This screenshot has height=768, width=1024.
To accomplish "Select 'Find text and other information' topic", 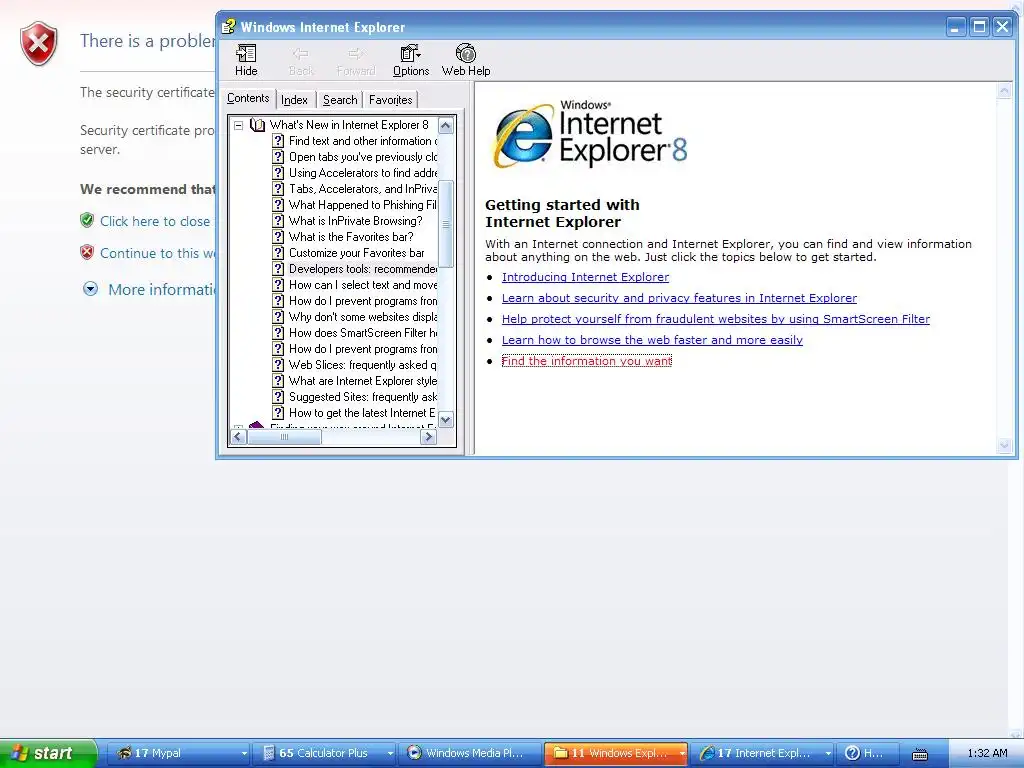I will 363,140.
